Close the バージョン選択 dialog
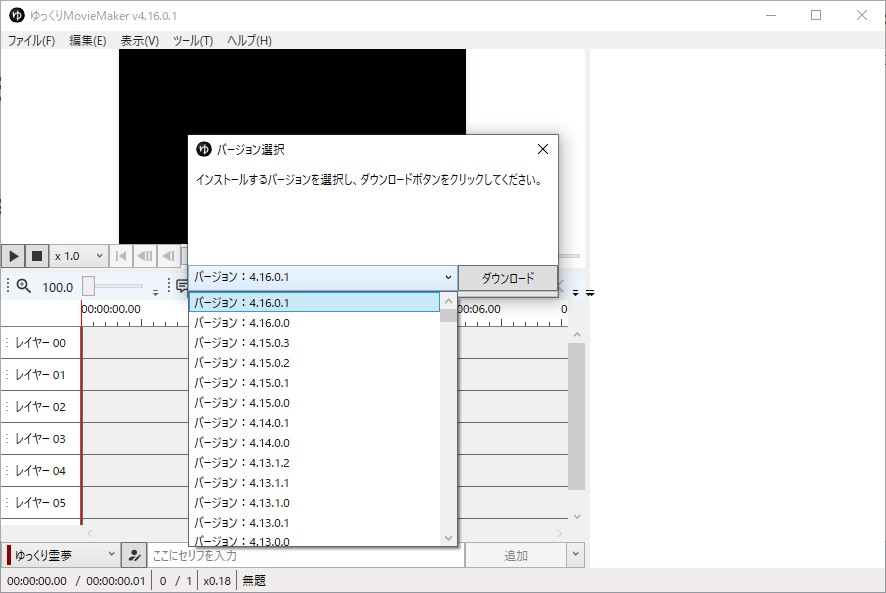 tap(542, 149)
